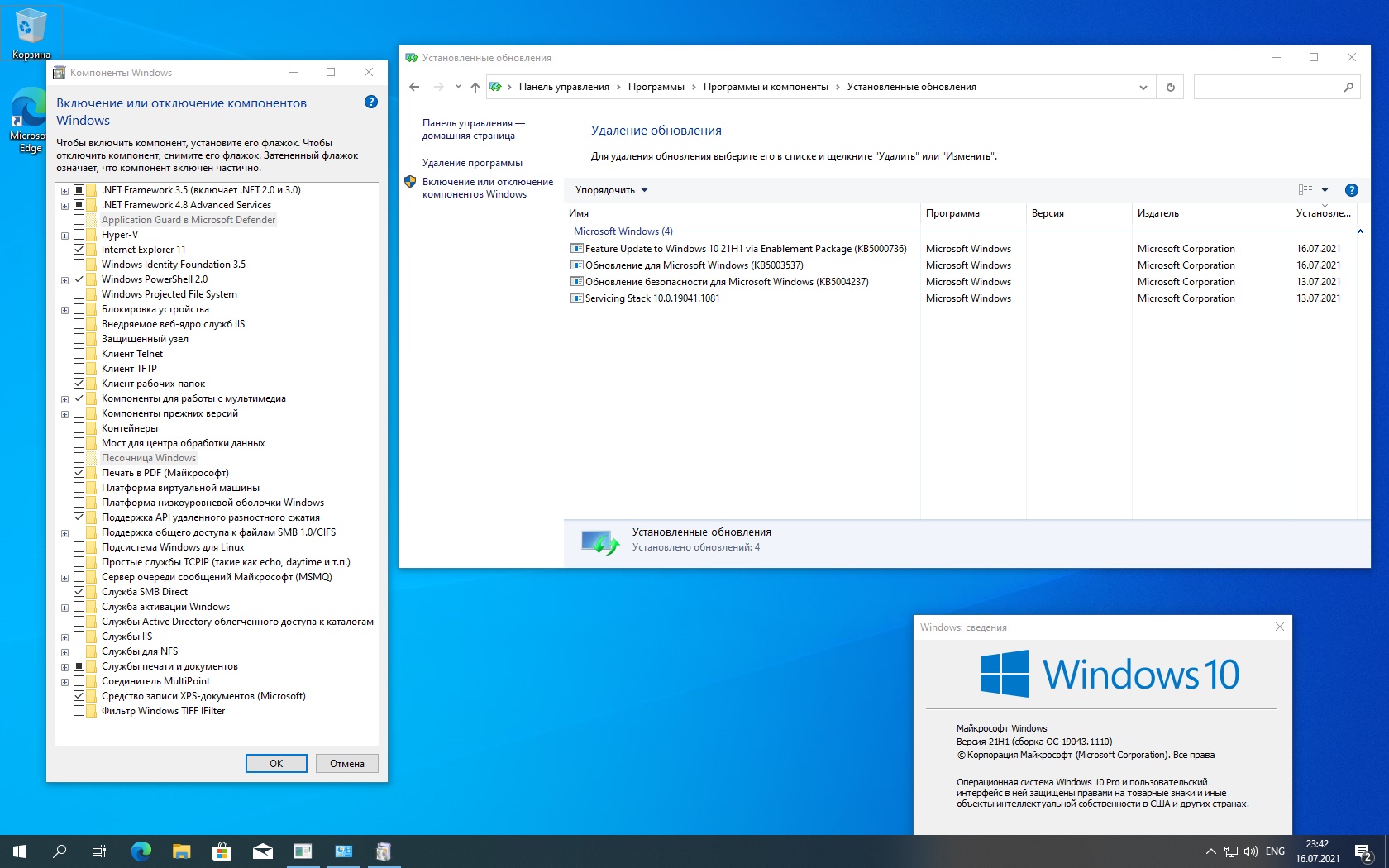
Task: Open the Удаление программы link
Action: pyautogui.click(x=472, y=163)
